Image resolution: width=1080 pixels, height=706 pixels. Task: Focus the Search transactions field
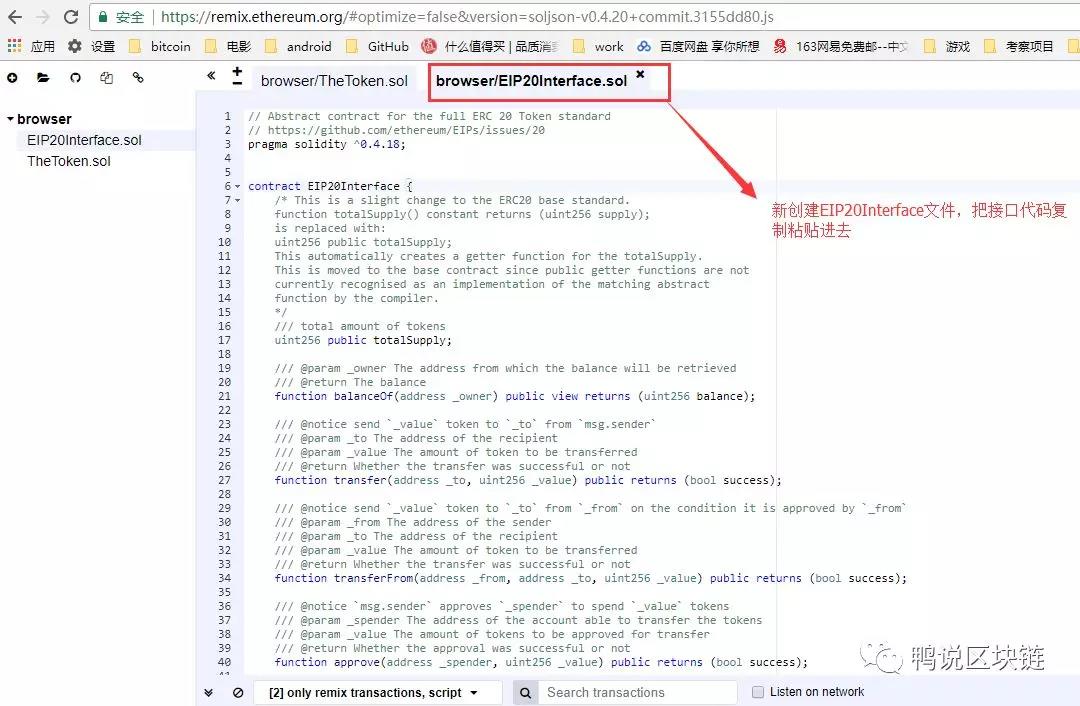point(637,693)
